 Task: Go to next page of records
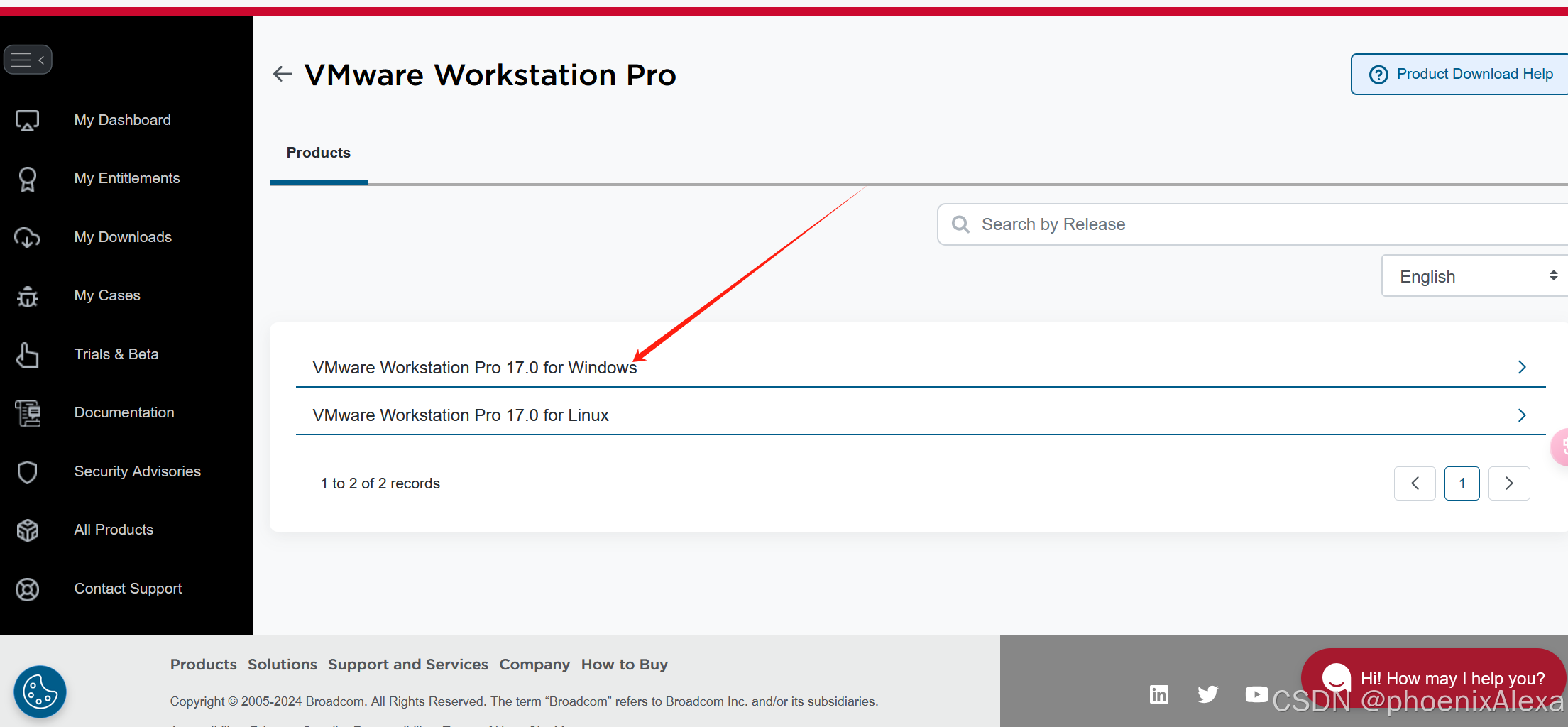(1509, 483)
